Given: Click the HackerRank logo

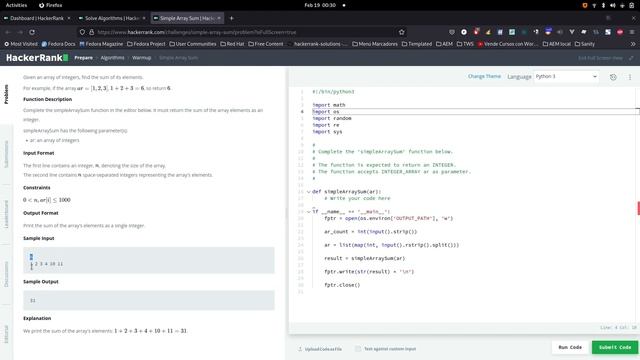Looking at the screenshot, I should click(x=37, y=58).
